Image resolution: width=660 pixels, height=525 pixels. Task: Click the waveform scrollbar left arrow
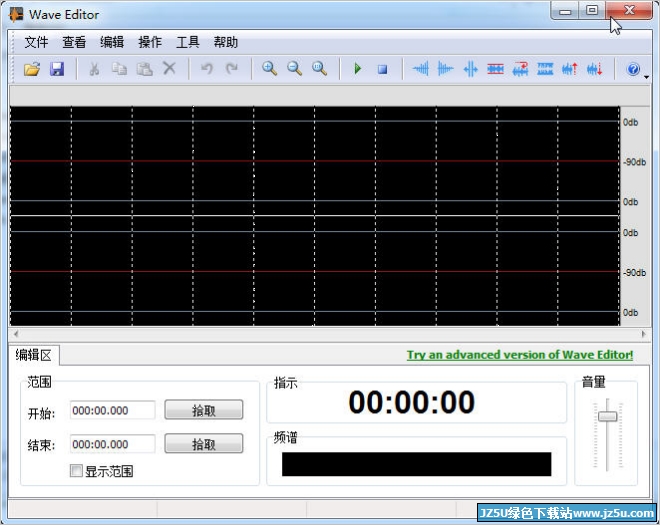[x=16, y=334]
